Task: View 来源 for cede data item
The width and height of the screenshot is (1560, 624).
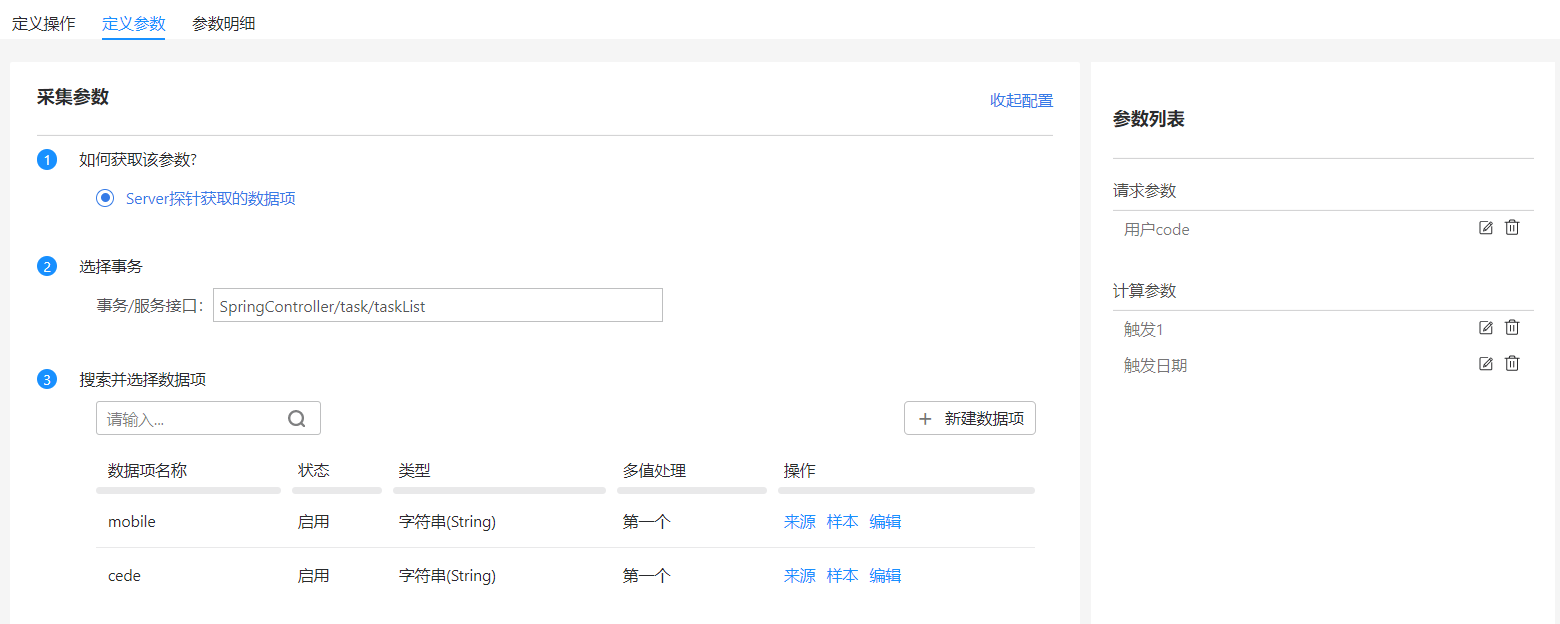Action: click(x=799, y=575)
